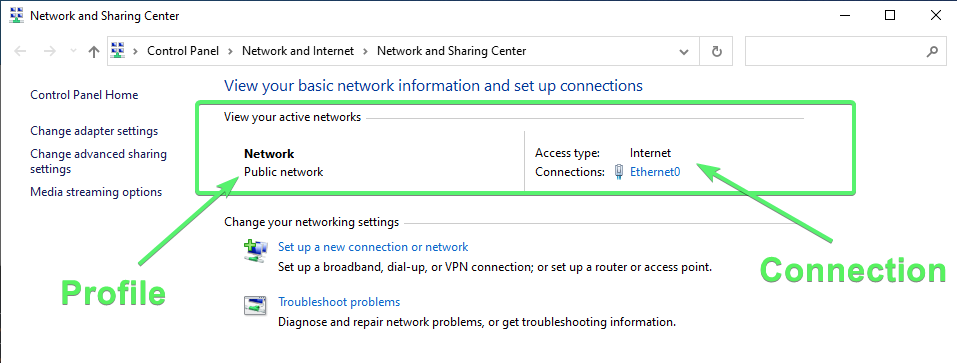Open the recent locations dropdown arrow
Screen dimensions: 957x363
[73, 52]
